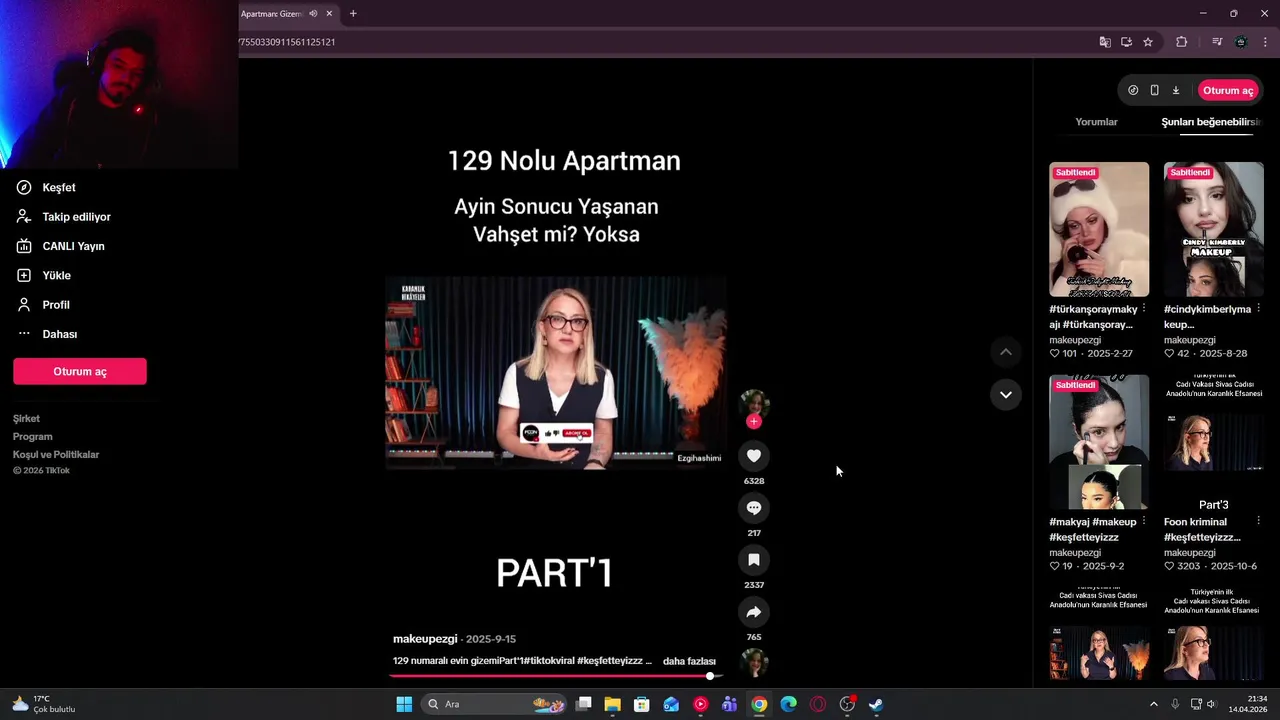The height and width of the screenshot is (720, 1280).
Task: Open the Part'3 Foon kriminal thumbnail
Action: 1214,442
